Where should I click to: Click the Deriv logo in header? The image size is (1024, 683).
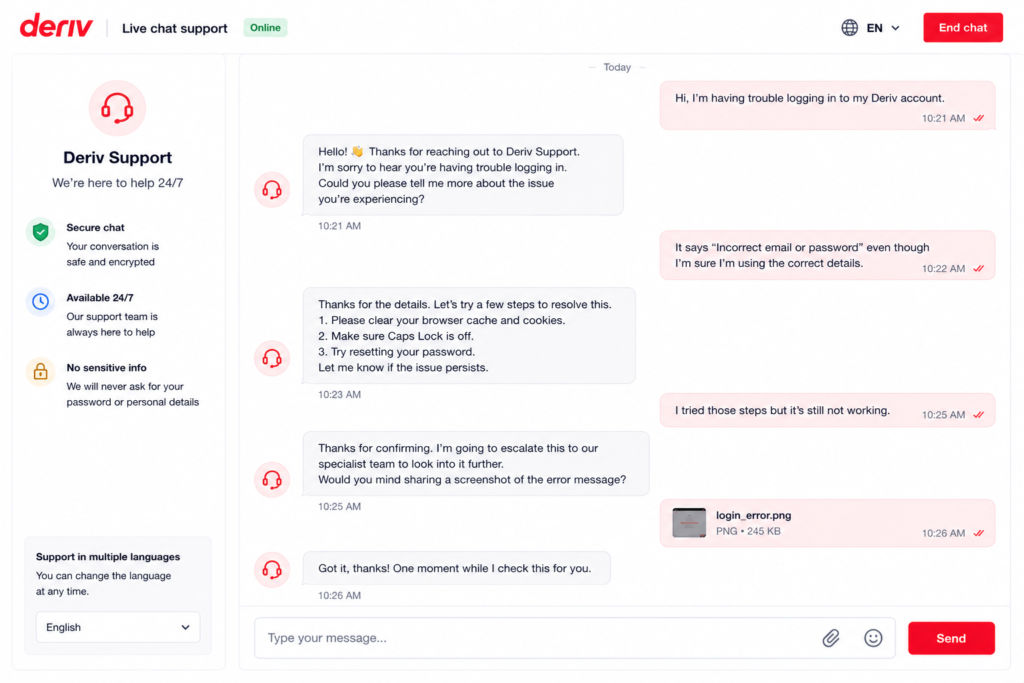click(x=56, y=26)
